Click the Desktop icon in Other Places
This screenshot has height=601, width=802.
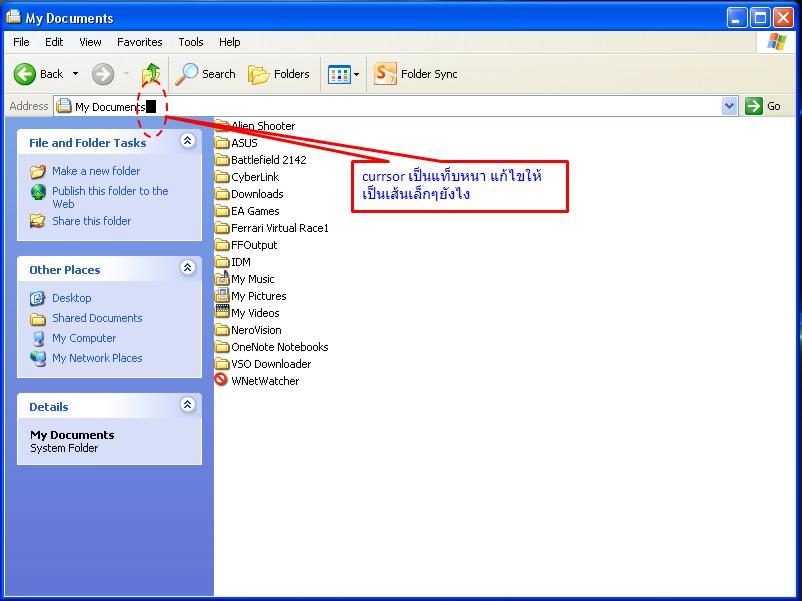37,298
